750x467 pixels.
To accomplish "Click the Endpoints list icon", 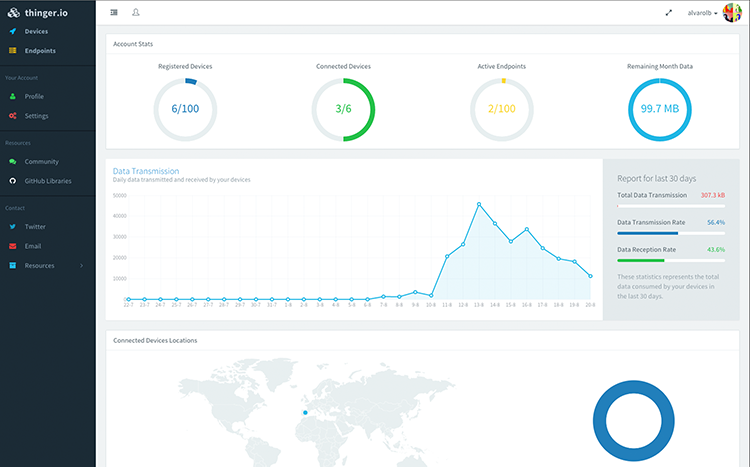I will [13, 50].
